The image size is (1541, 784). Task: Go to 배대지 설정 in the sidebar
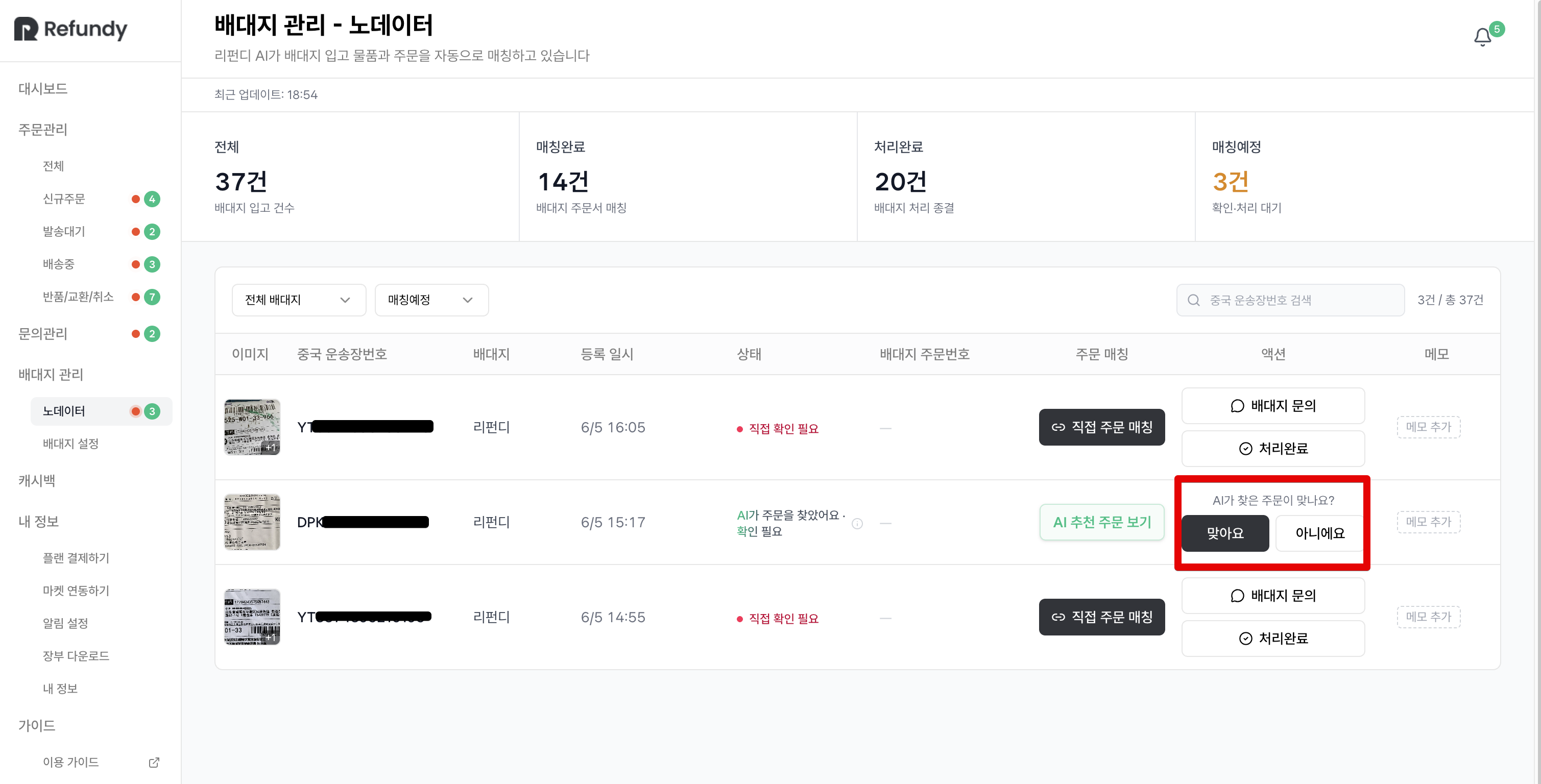tap(70, 443)
